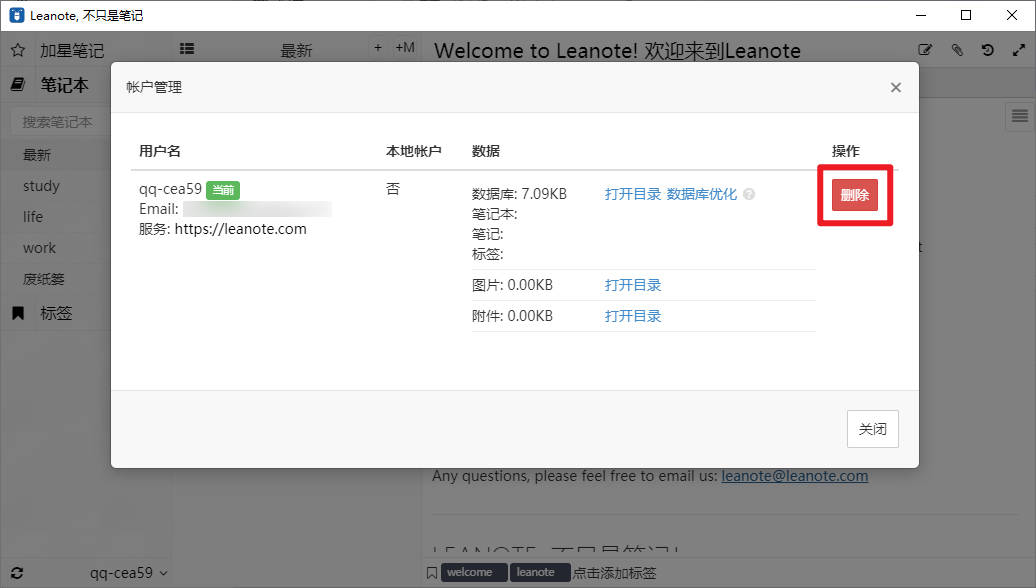Click the leanote@leanote.com email link
The height and width of the screenshot is (588, 1036).
point(794,476)
